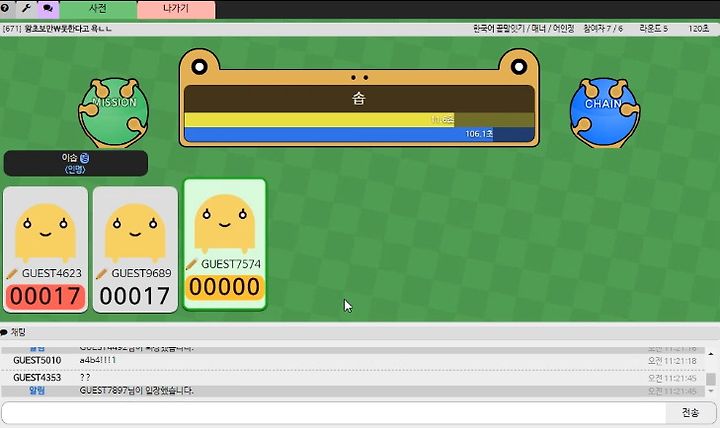Open the 사전 dictionary tab
This screenshot has height=428, width=720.
[98, 9]
